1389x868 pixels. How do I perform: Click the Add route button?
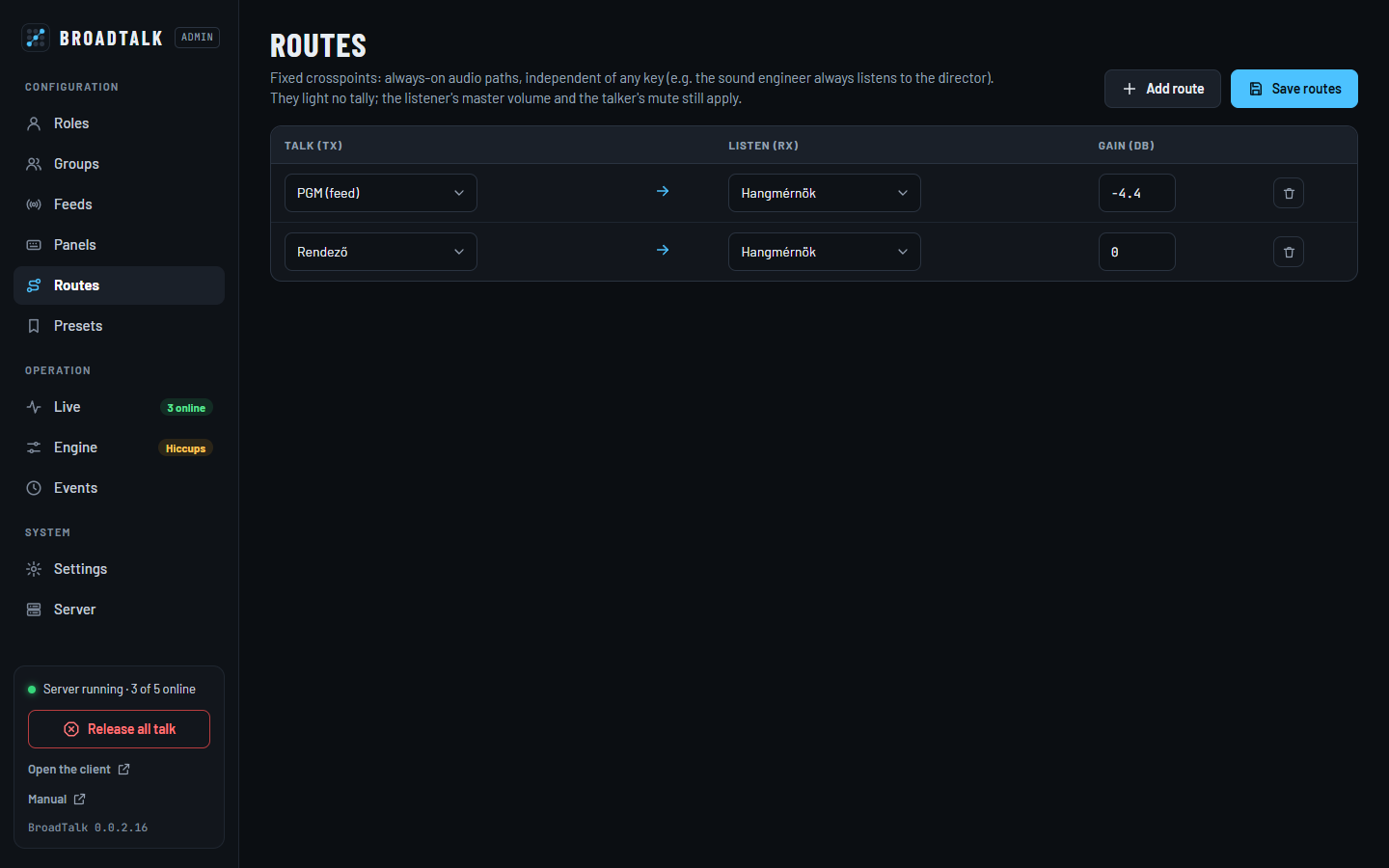1162,89
